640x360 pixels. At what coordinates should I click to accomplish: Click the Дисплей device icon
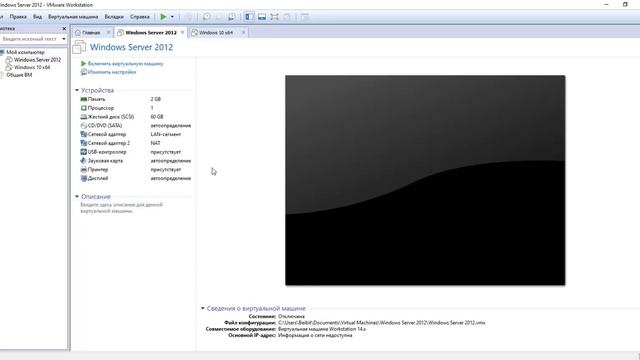(x=84, y=178)
